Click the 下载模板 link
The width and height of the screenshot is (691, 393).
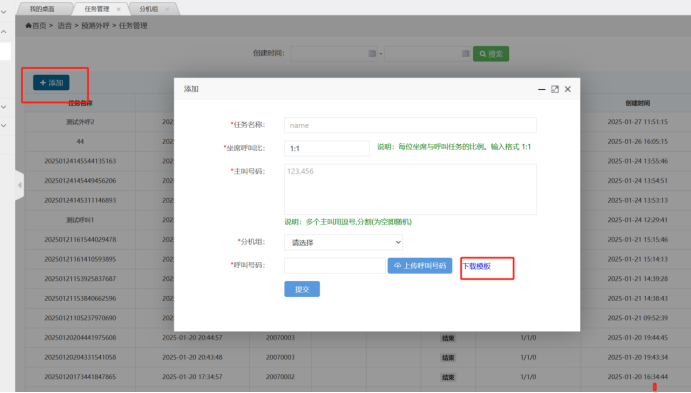(x=476, y=266)
